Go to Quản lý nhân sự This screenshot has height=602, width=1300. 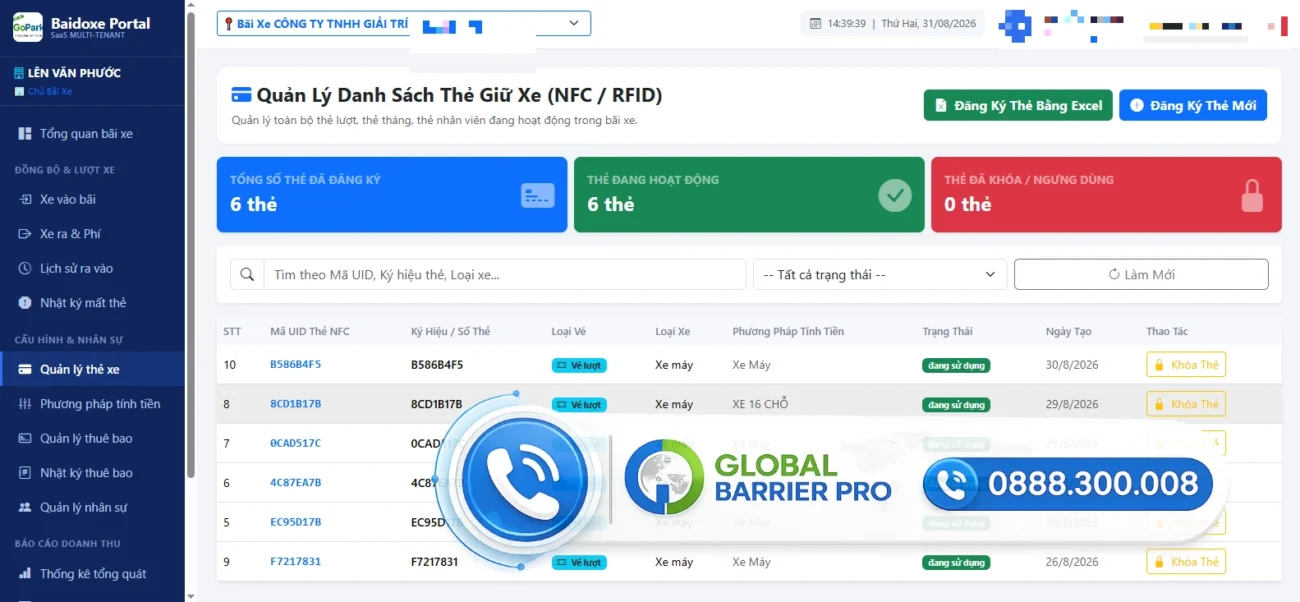[92, 507]
